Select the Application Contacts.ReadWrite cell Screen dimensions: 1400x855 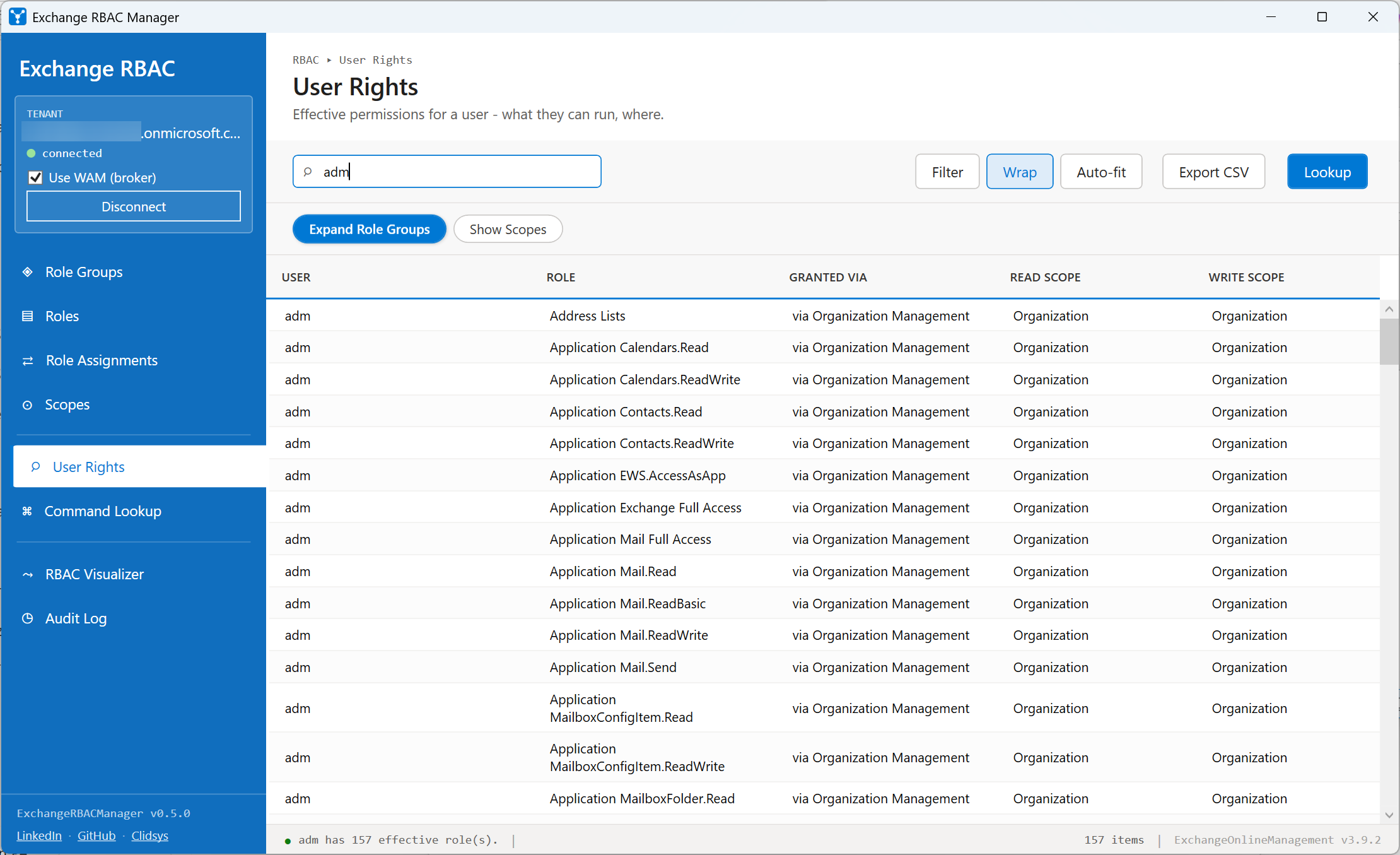[x=641, y=443]
